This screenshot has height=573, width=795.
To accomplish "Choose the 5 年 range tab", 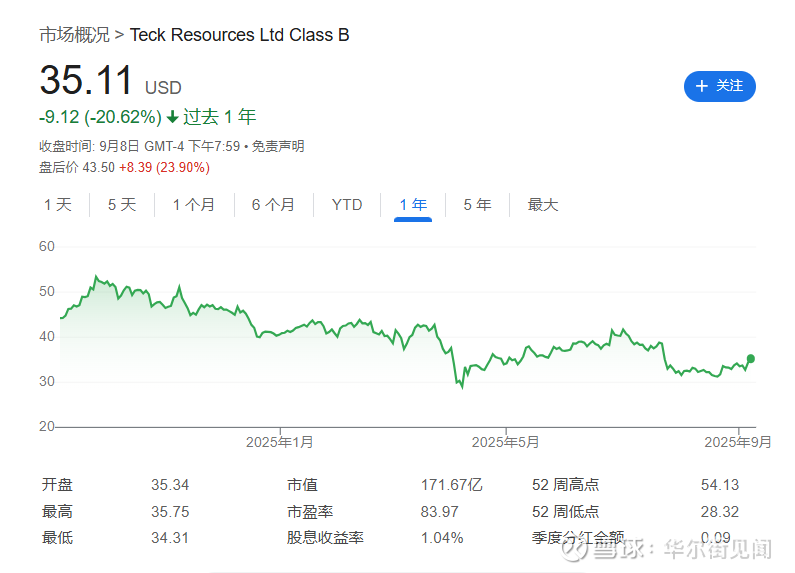I will [x=477, y=205].
